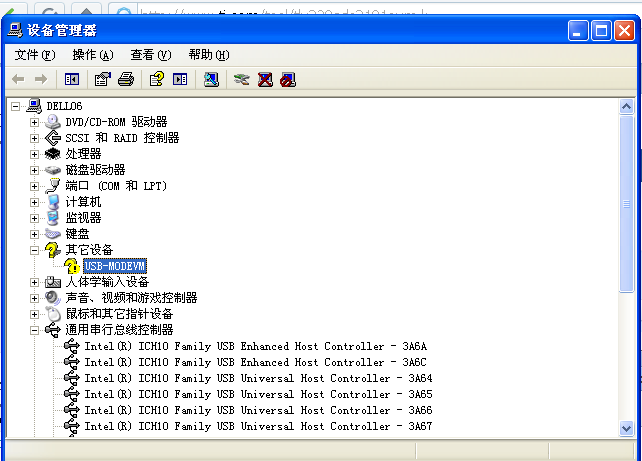Click the Print toolbar icon
This screenshot has width=642, height=461.
tap(126, 79)
